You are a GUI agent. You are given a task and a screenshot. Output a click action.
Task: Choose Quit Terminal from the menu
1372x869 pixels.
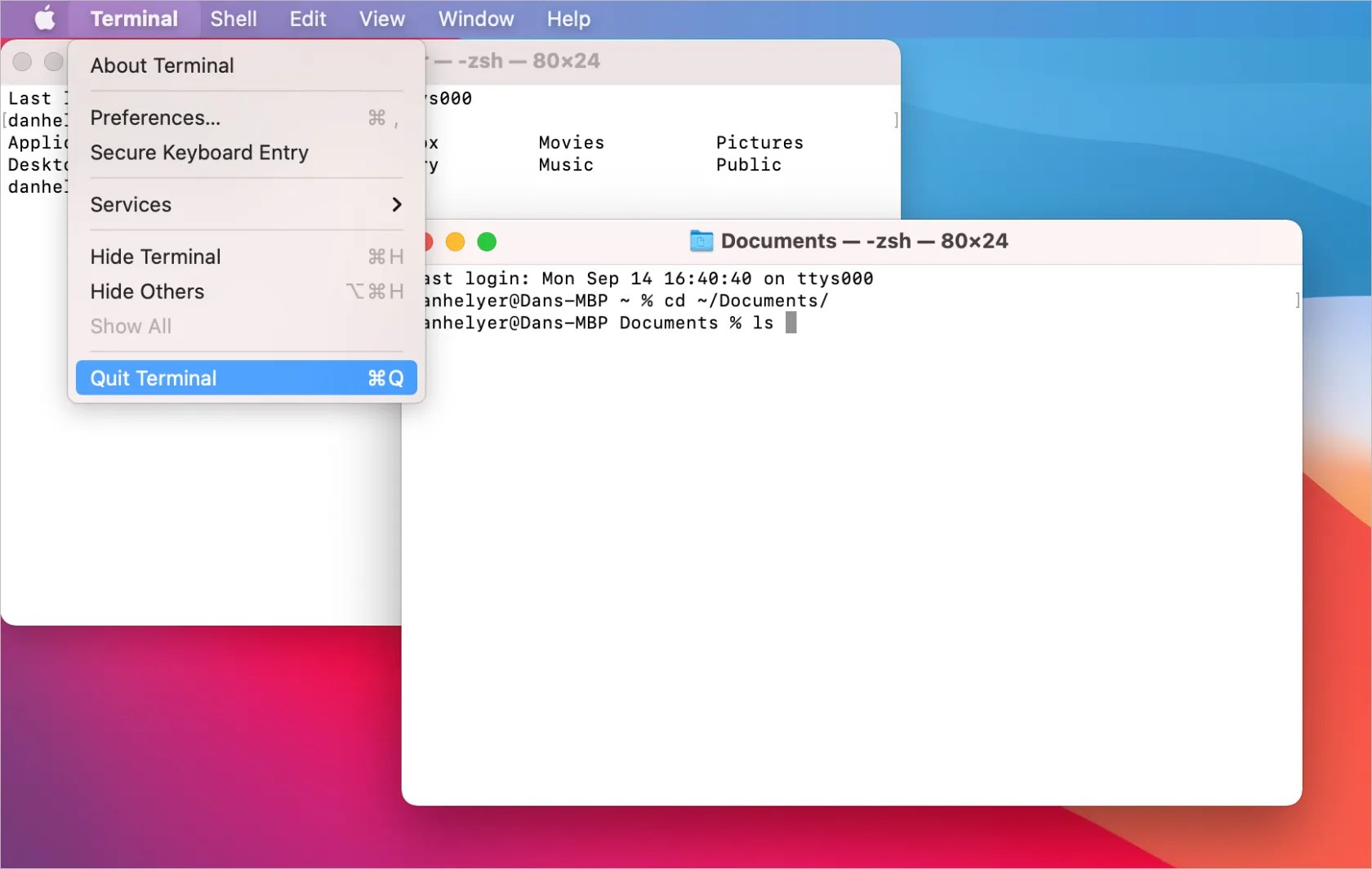click(153, 377)
